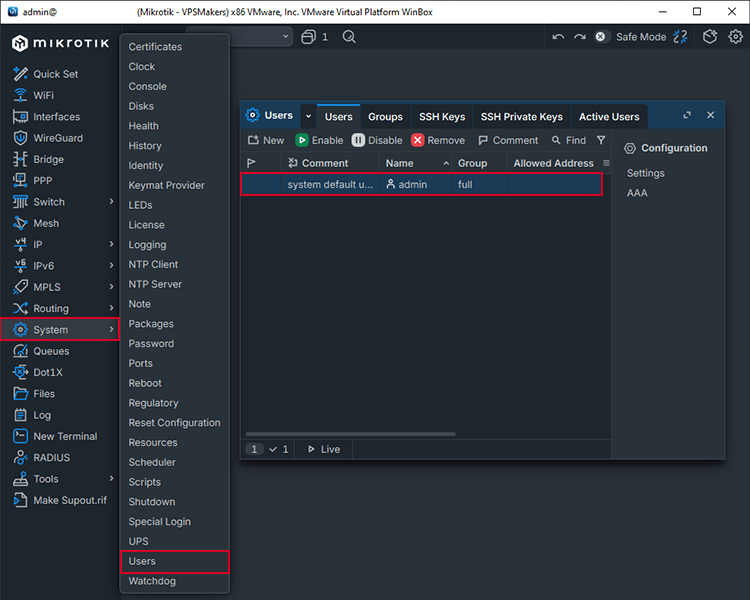The width and height of the screenshot is (750, 600).
Task: Expand the IP submenu
Action: pos(111,244)
